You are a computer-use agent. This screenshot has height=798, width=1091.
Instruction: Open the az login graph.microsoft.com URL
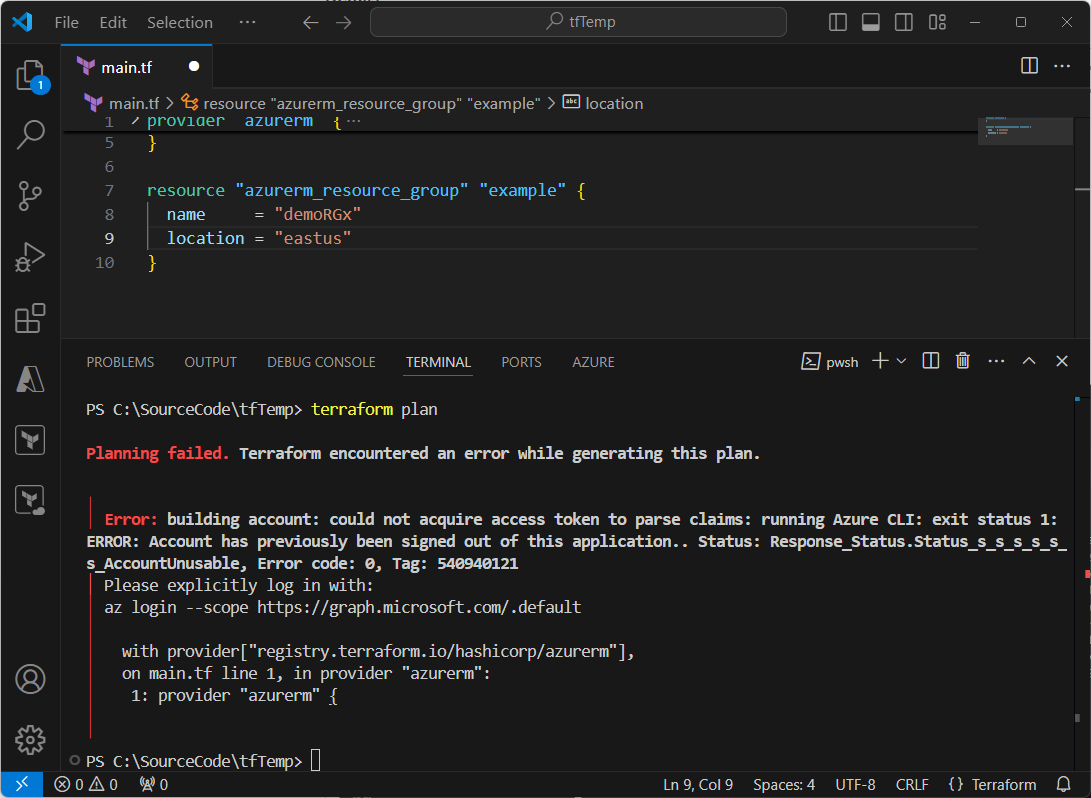[x=419, y=607]
